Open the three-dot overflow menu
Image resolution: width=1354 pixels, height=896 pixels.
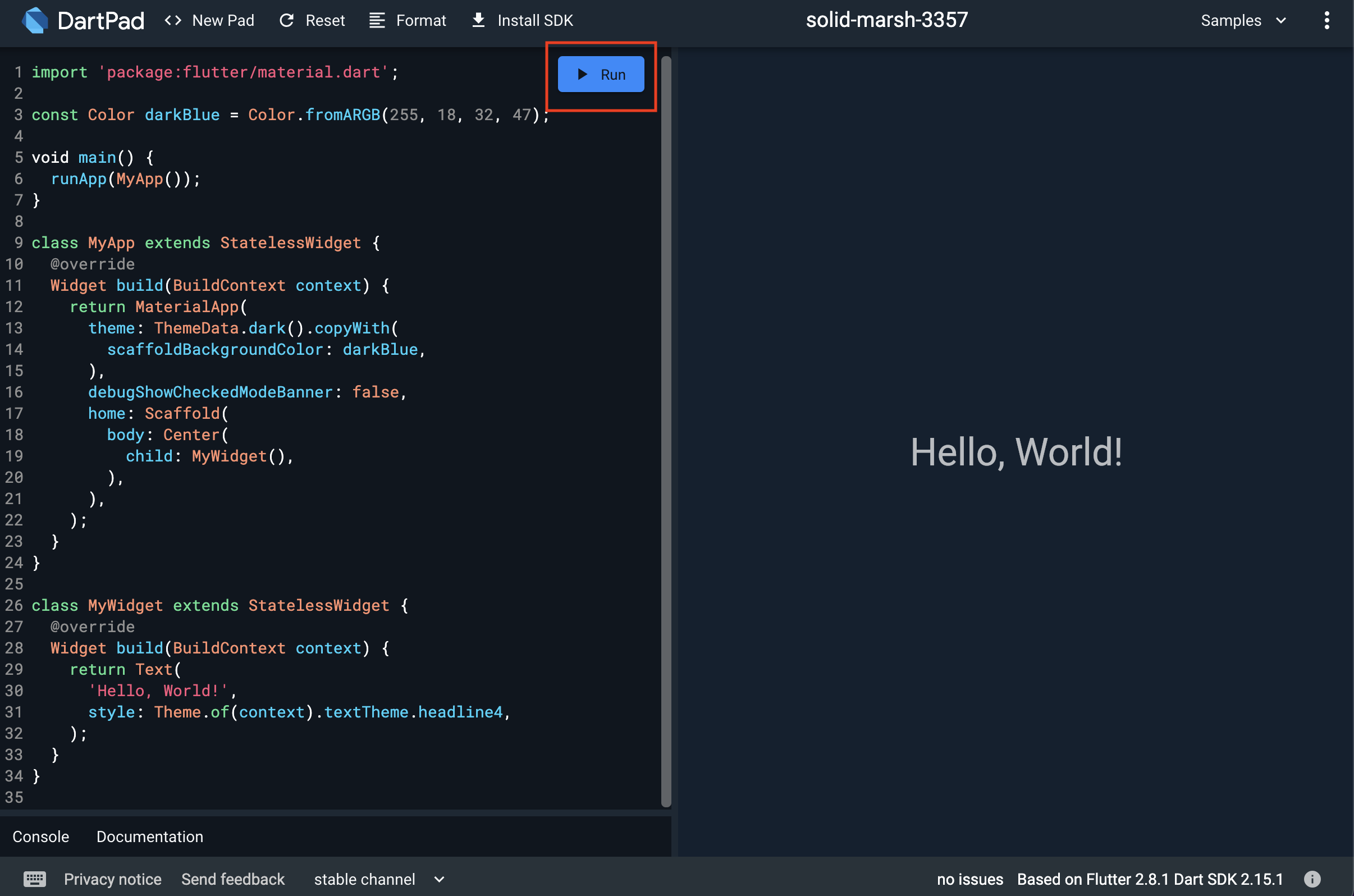tap(1326, 21)
